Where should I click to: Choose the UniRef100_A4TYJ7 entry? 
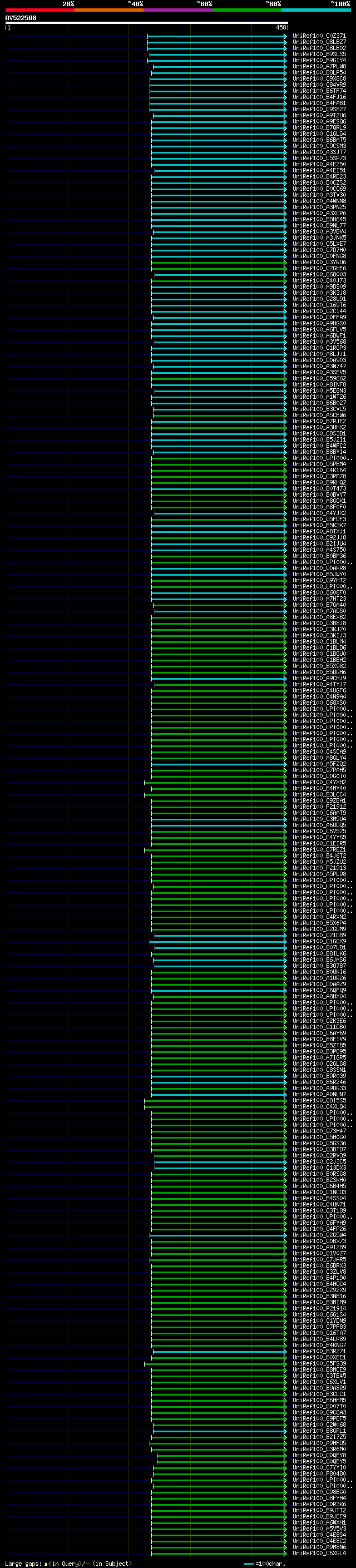point(319,684)
